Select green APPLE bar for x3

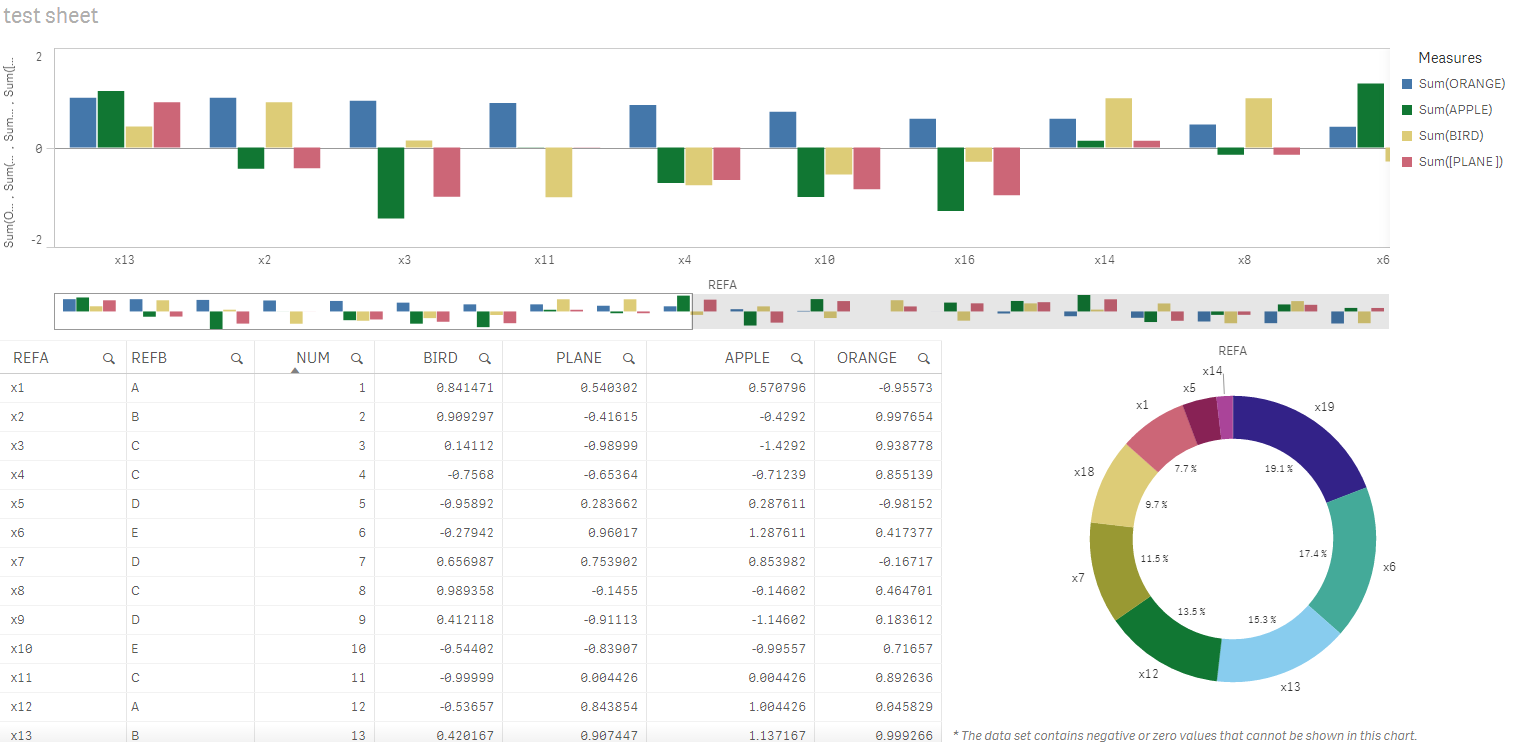pos(391,183)
